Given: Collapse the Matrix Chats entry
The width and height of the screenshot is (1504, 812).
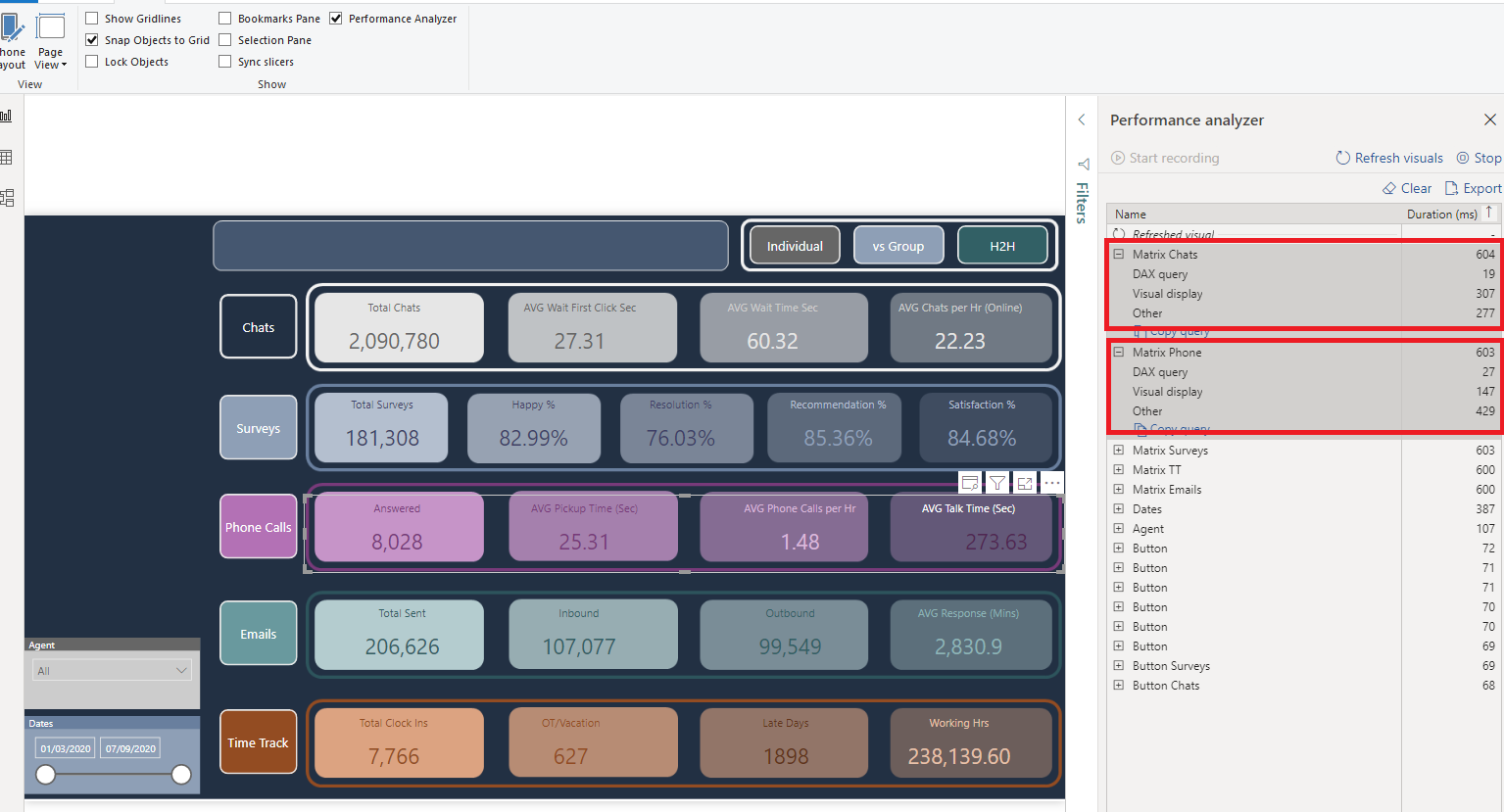Looking at the screenshot, I should [1118, 255].
